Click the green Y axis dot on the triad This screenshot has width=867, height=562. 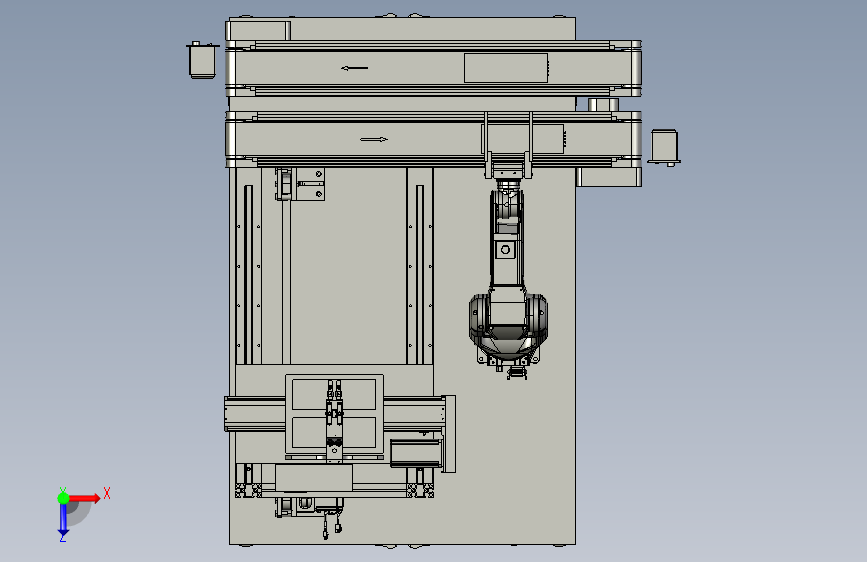(63, 498)
